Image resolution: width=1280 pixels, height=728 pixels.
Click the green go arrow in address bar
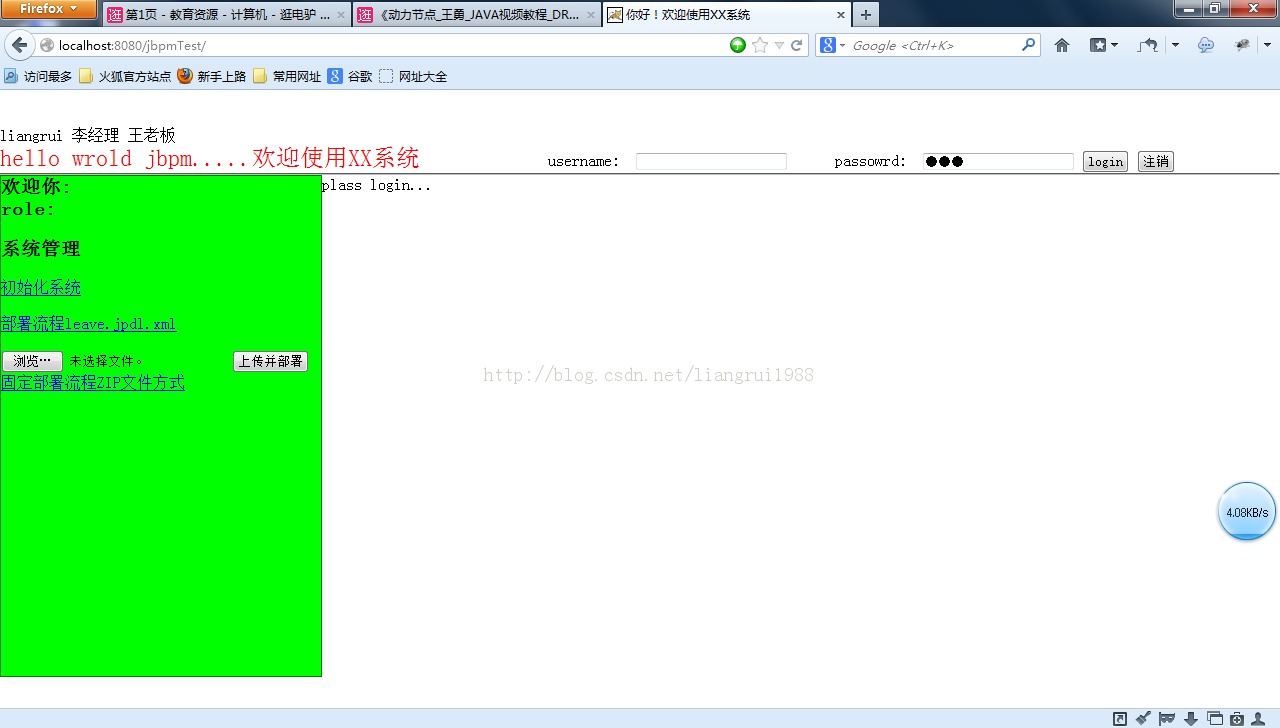(738, 45)
